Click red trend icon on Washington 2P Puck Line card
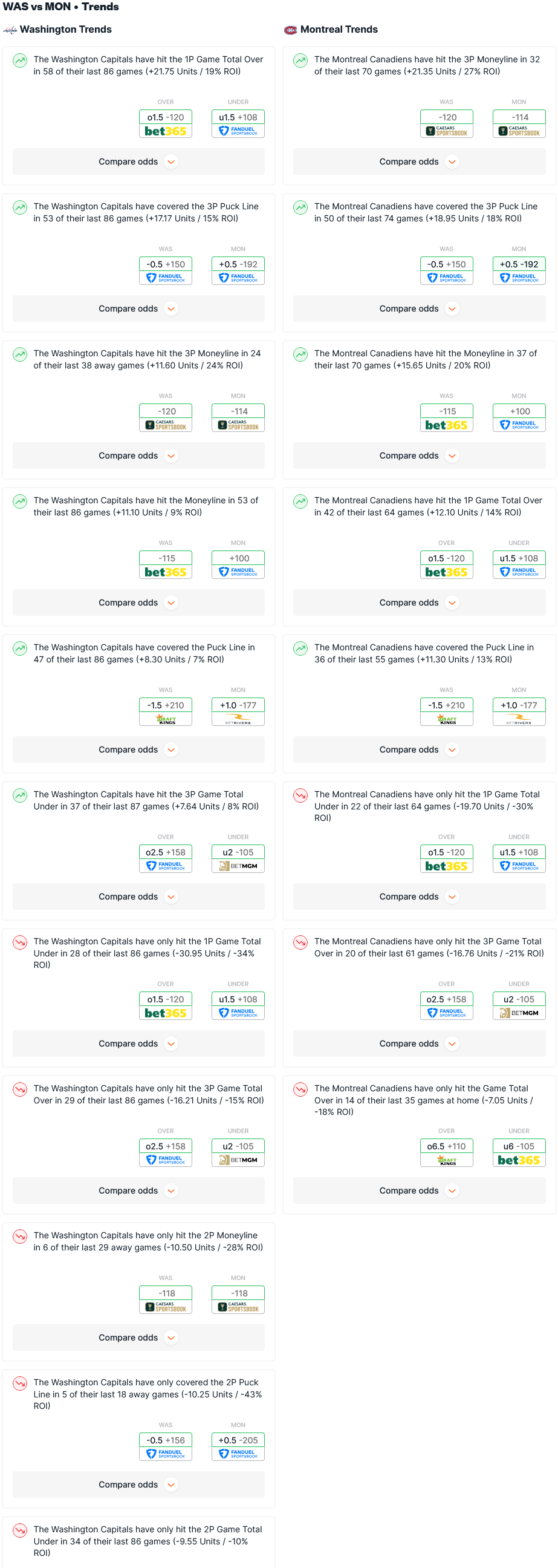 pyautogui.click(x=20, y=1383)
